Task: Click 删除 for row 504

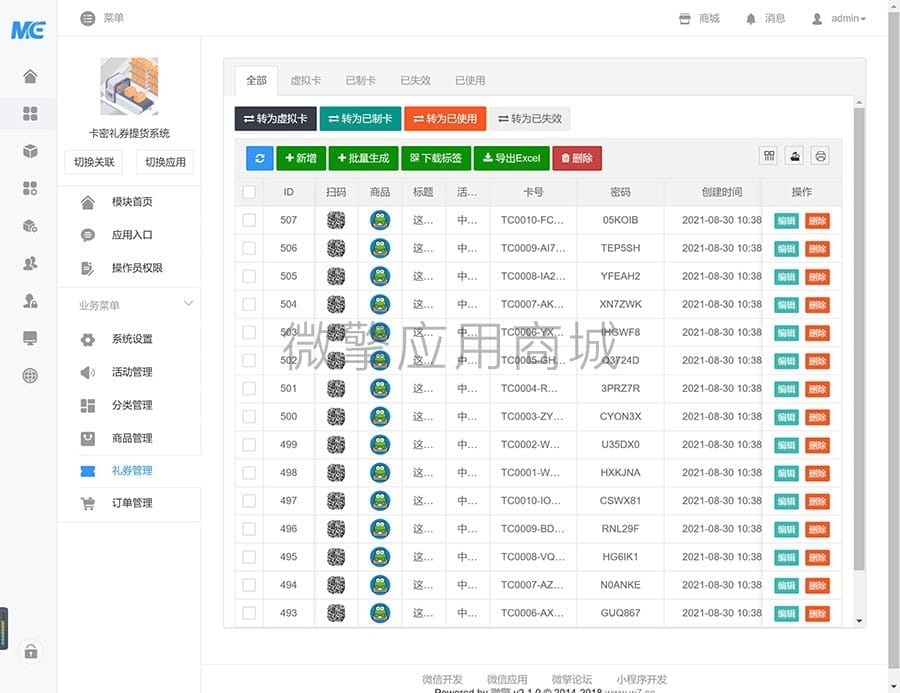Action: click(817, 305)
